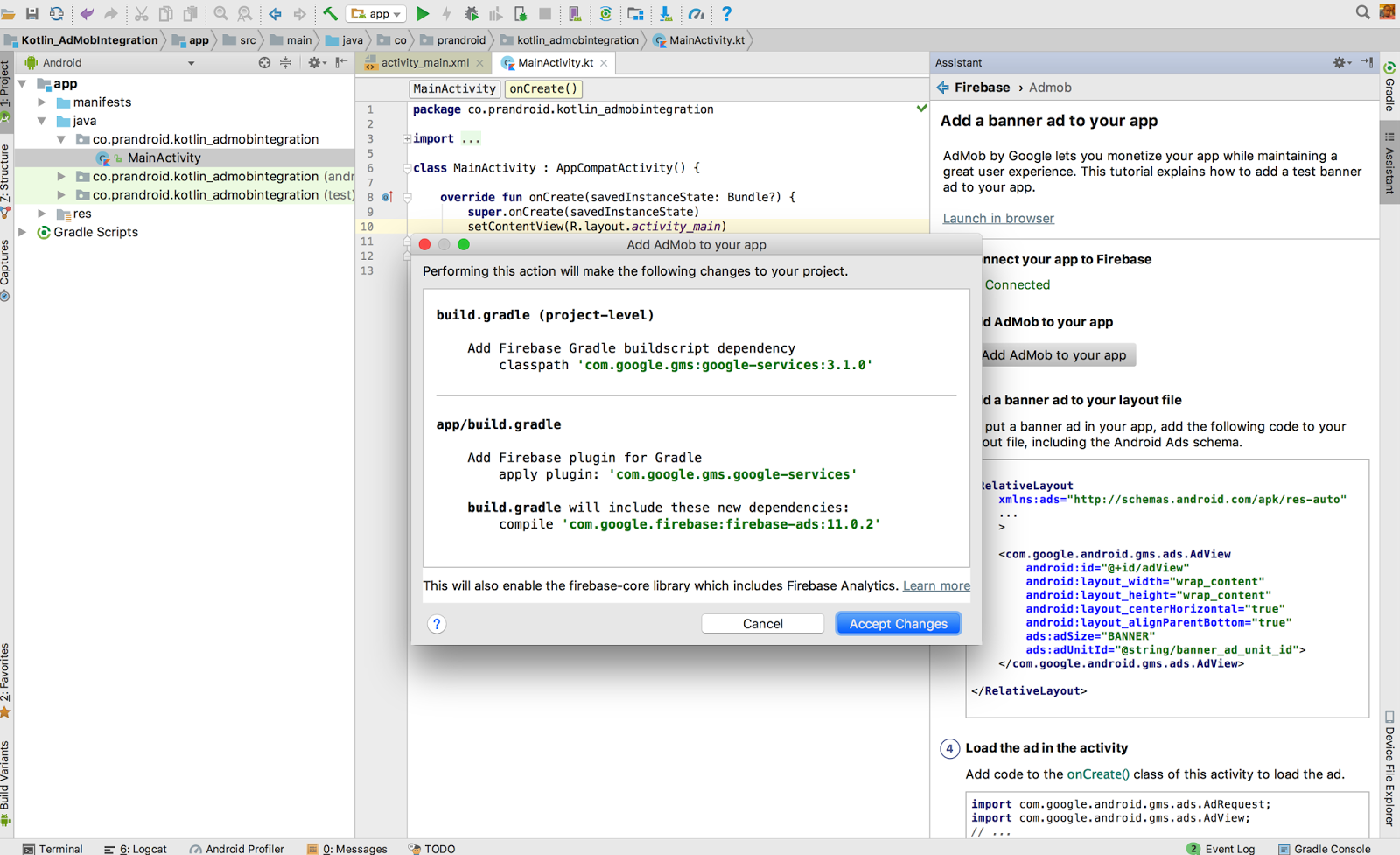Save all files with the floppy disk icon

click(x=32, y=13)
